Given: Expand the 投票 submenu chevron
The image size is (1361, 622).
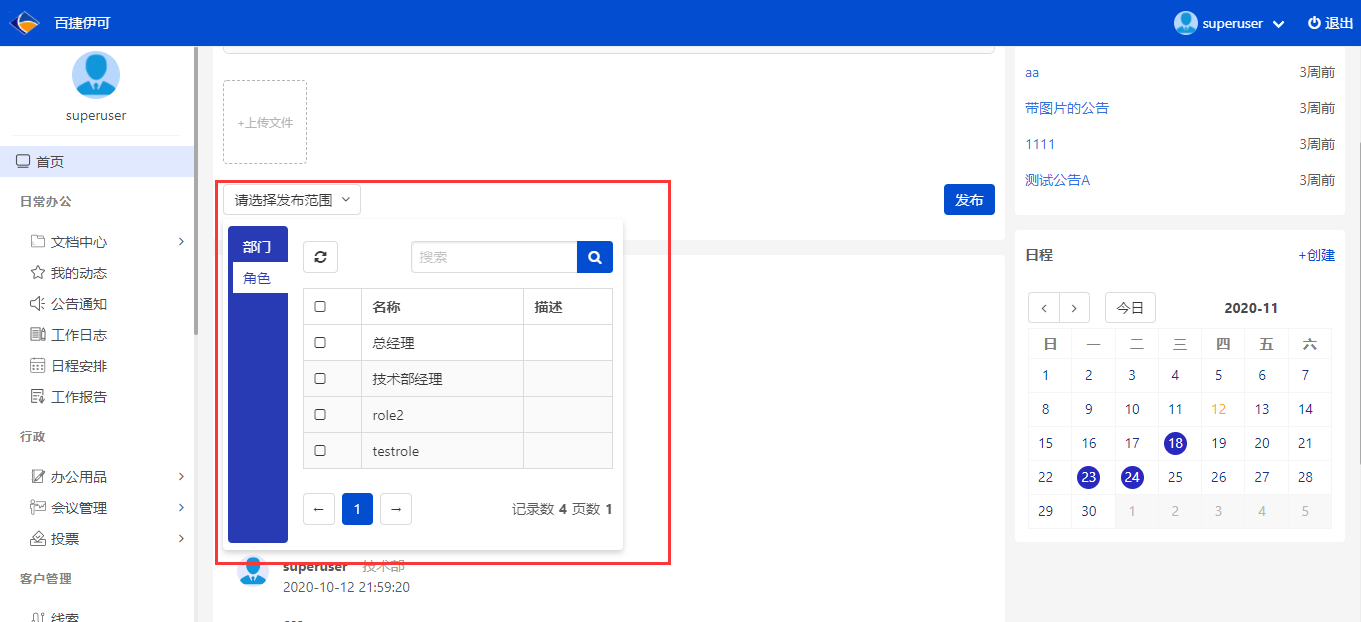Looking at the screenshot, I should [x=181, y=538].
